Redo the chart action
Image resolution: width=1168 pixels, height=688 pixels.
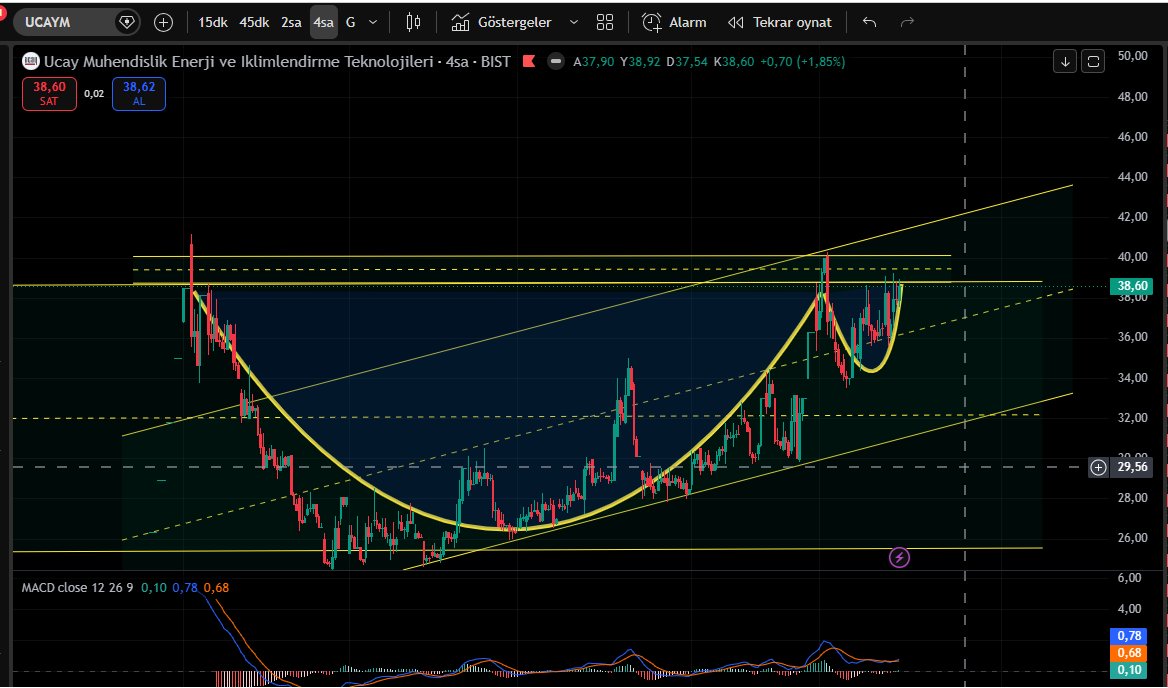907,22
